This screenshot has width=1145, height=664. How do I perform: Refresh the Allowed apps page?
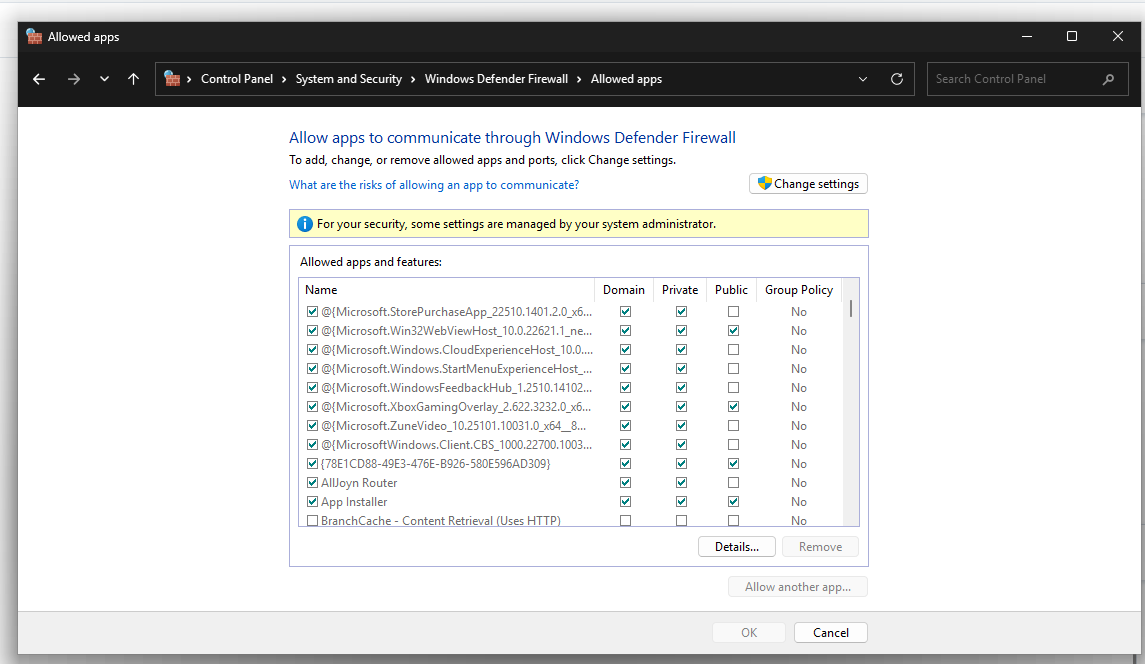pos(897,79)
